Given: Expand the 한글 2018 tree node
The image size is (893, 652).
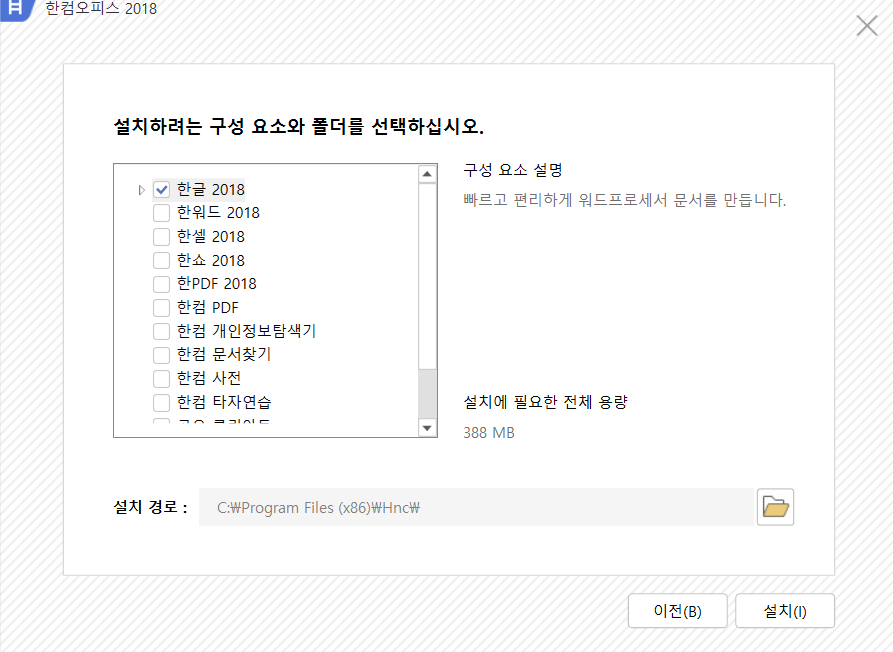Looking at the screenshot, I should point(142,190).
